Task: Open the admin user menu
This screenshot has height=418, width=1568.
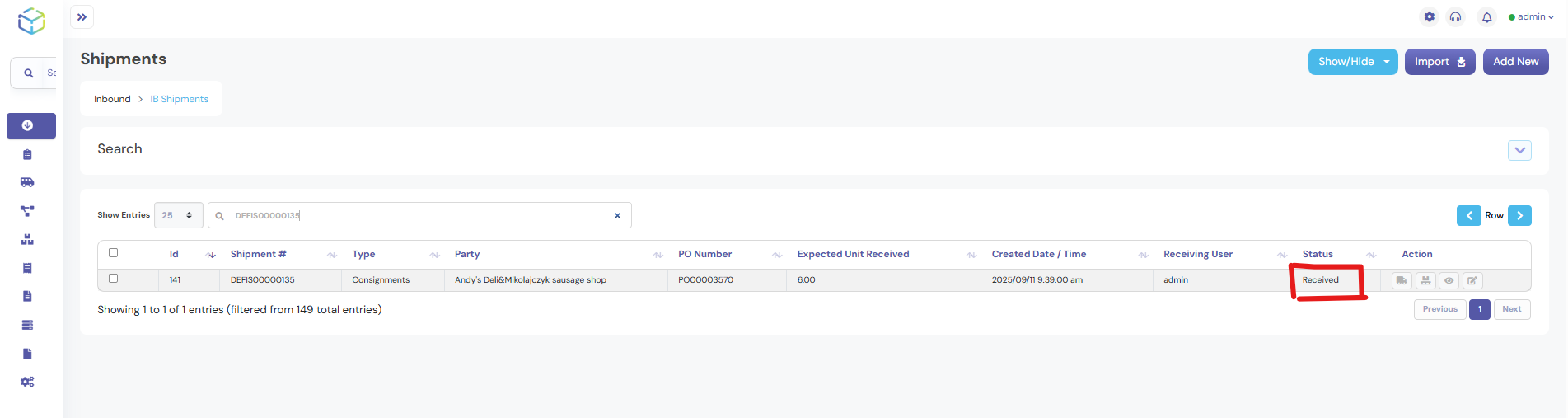Action: (x=1531, y=17)
